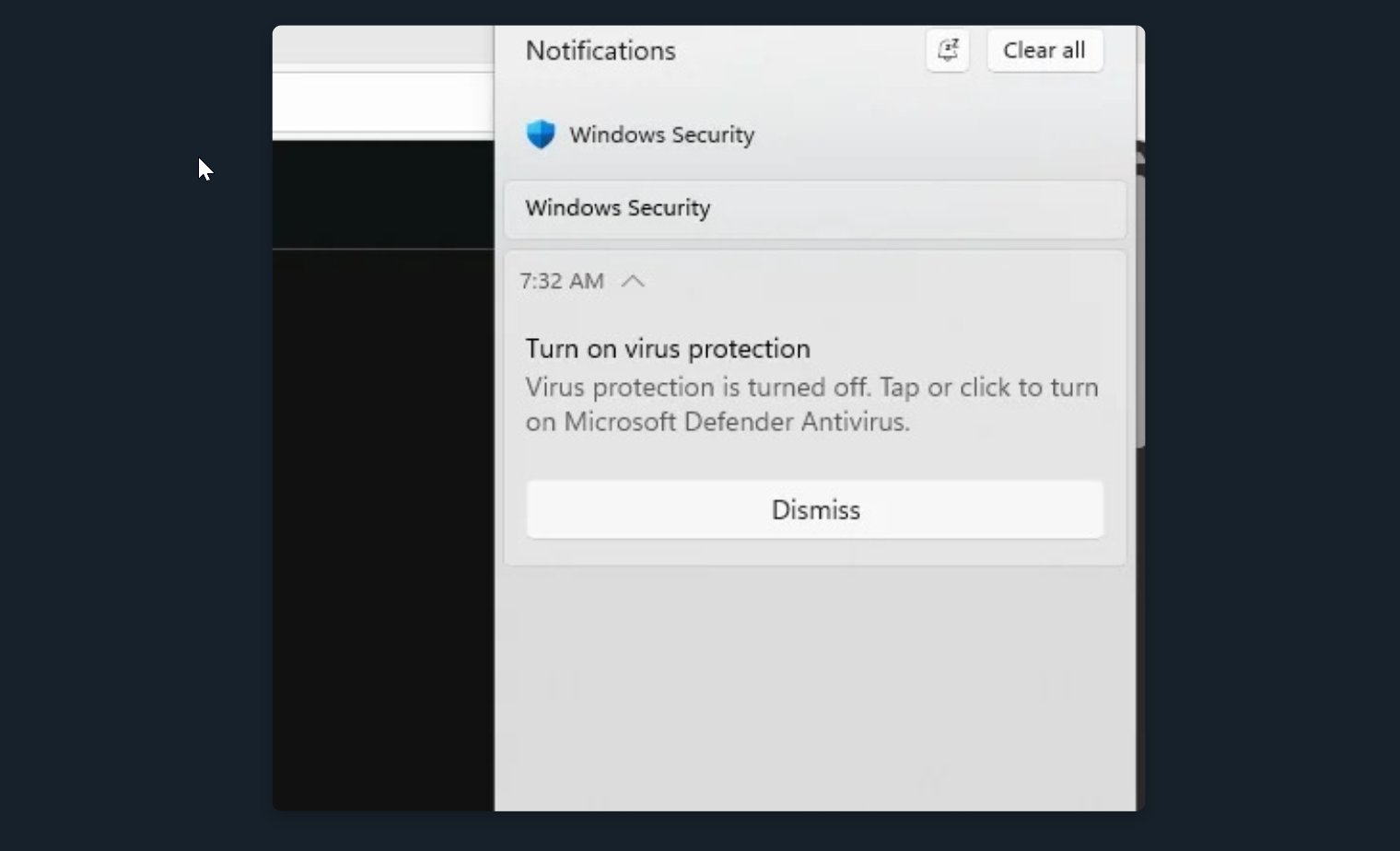Click the Microsoft Defender Antivirus message text
This screenshot has height=851, width=1400.
tap(811, 404)
